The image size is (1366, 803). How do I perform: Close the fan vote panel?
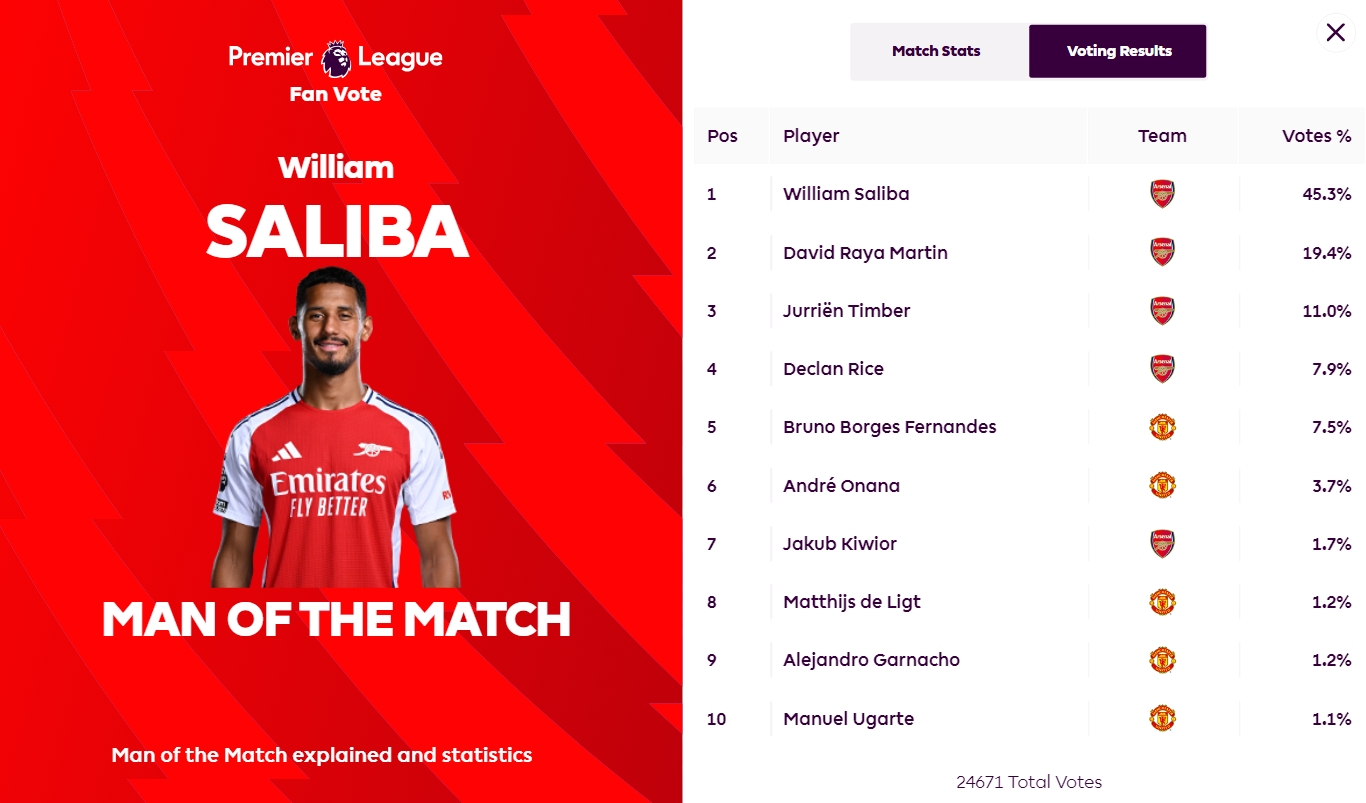coord(1335,33)
